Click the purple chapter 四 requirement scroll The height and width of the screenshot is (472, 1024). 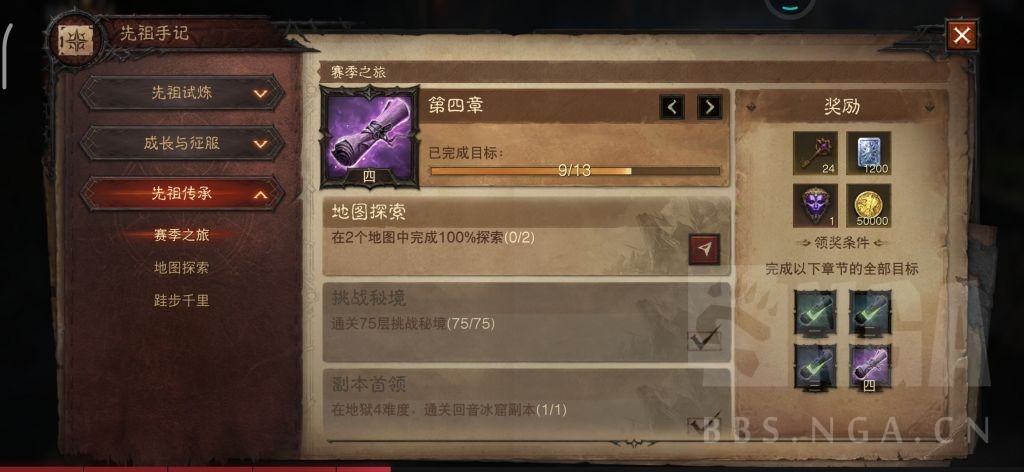(x=870, y=368)
